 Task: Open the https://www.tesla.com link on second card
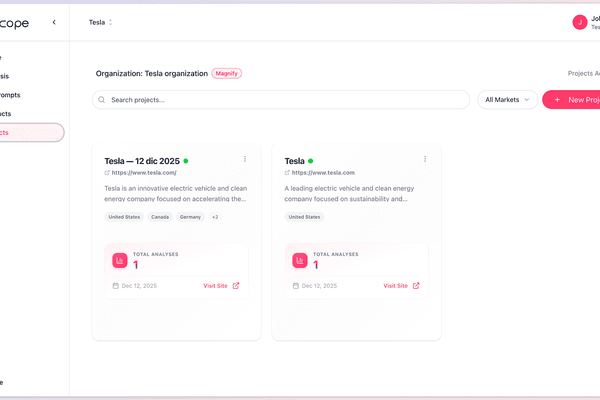click(323, 173)
